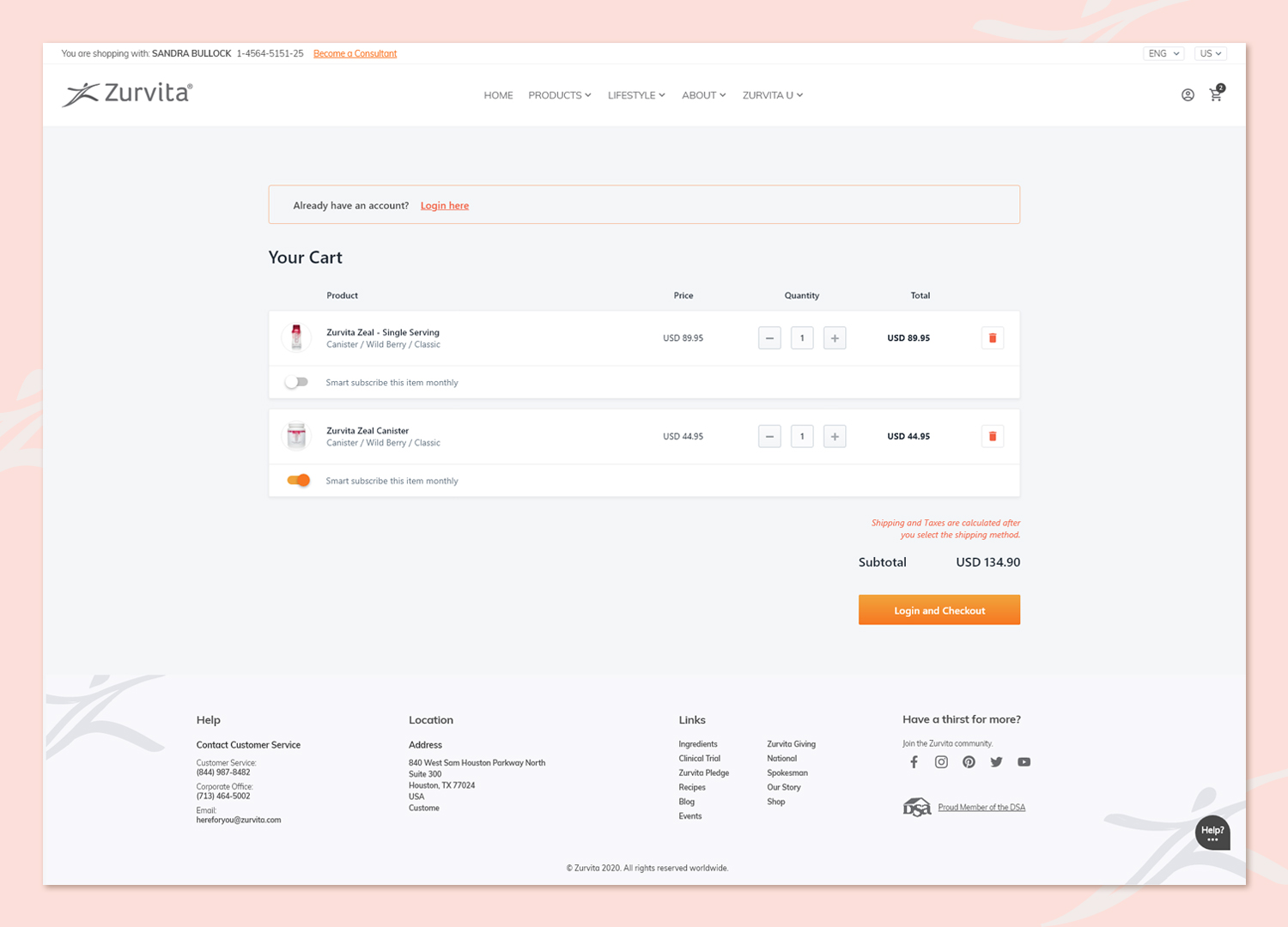The height and width of the screenshot is (927, 1288).
Task: Expand the ENG language dropdown
Action: (x=1164, y=53)
